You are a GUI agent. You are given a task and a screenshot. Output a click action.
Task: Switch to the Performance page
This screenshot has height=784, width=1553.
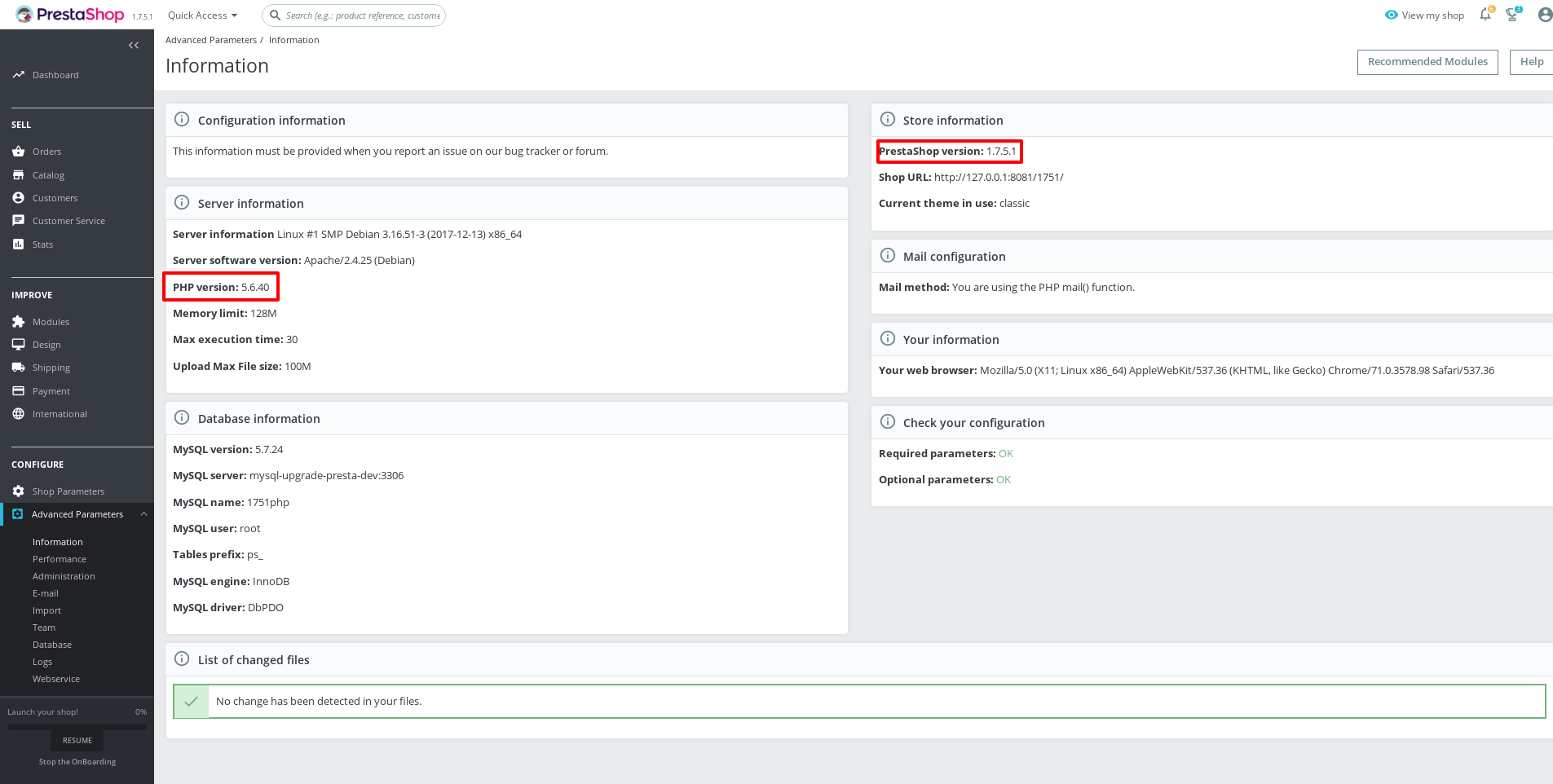(60, 558)
